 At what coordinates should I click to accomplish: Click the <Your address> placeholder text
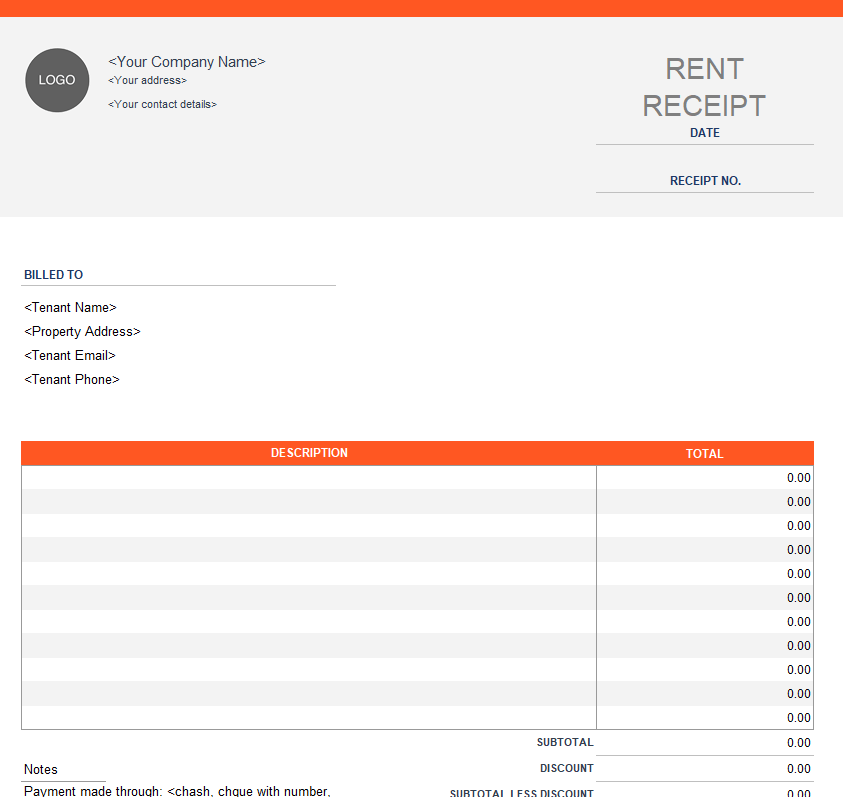point(147,80)
